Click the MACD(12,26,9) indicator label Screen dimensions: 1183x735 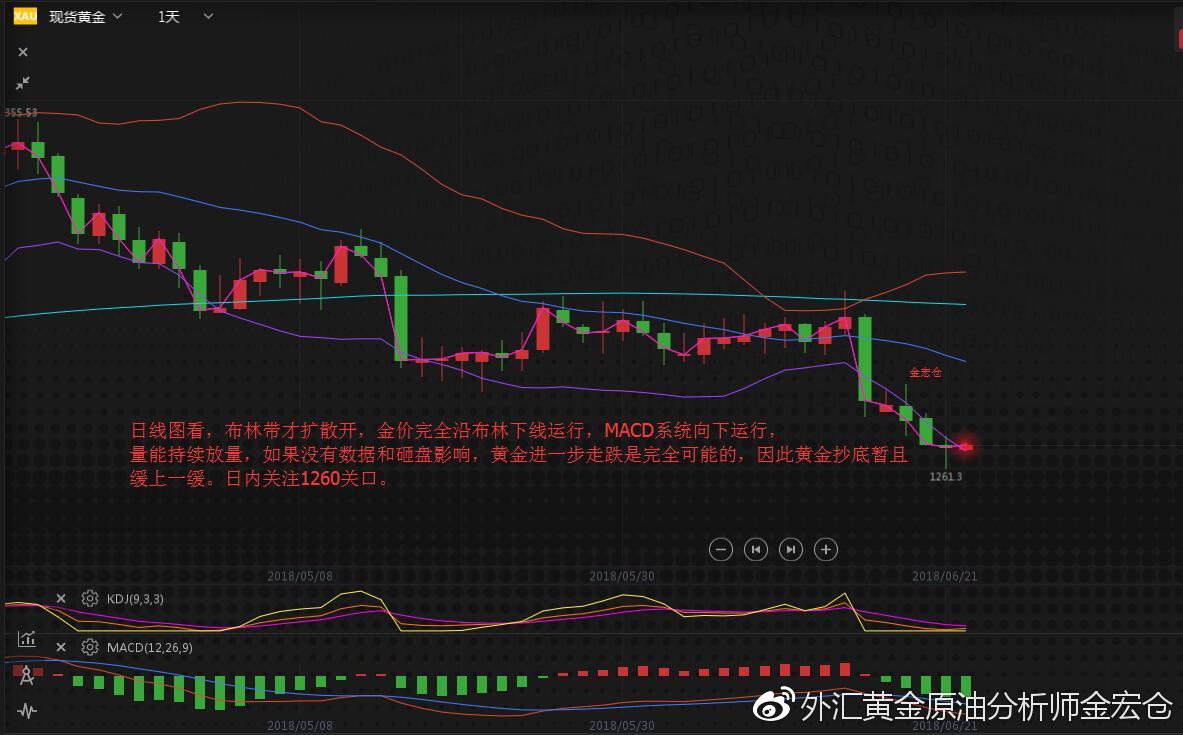[x=149, y=647]
